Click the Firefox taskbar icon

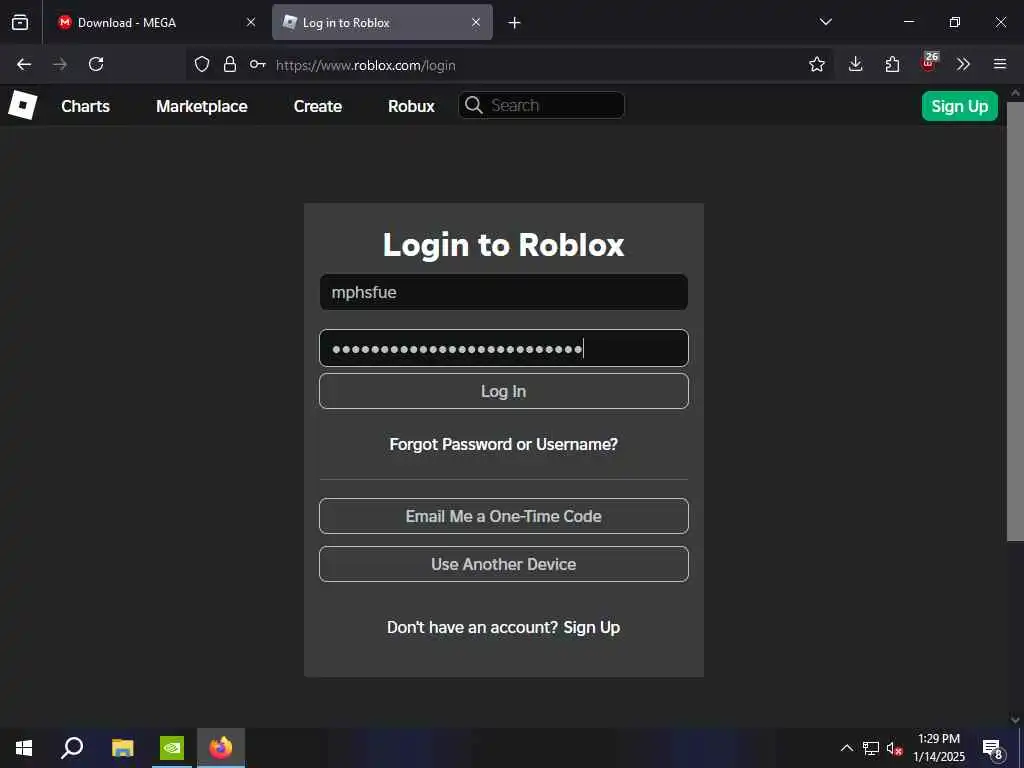(221, 748)
